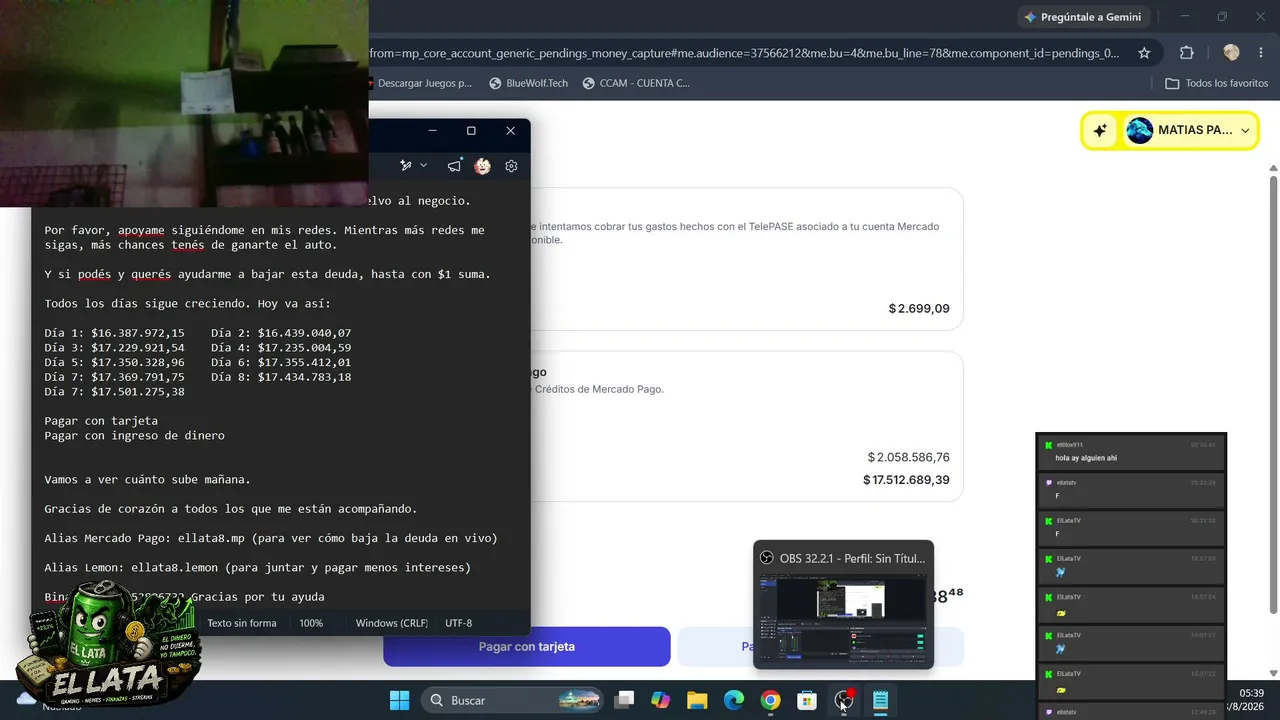Image resolution: width=1280 pixels, height=720 pixels.
Task: Click Windows (CRLF) in Notepad status bar
Action: point(392,623)
